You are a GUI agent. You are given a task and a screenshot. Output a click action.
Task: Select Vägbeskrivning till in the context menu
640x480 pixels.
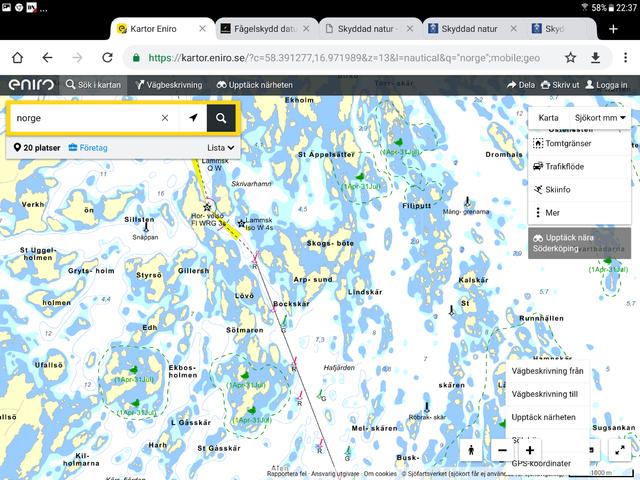(547, 394)
